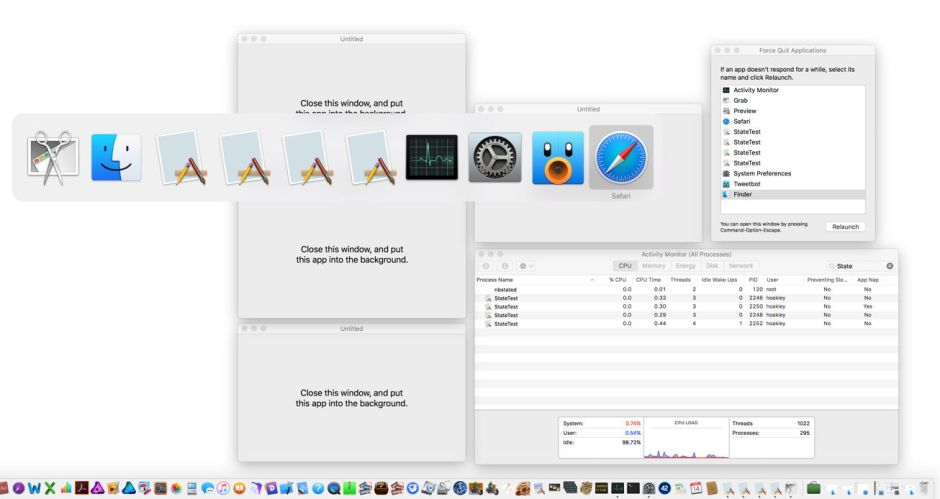Sort by CPU Time column
Image resolution: width=940 pixels, height=499 pixels.
coord(648,280)
